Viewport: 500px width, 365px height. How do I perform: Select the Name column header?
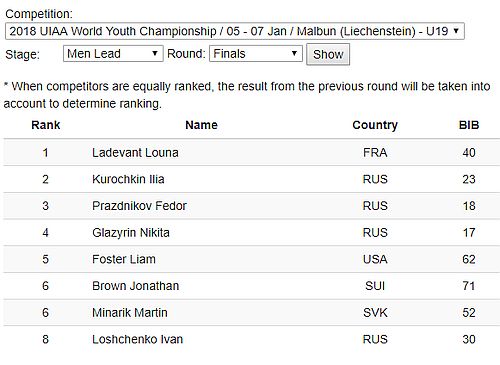click(201, 125)
